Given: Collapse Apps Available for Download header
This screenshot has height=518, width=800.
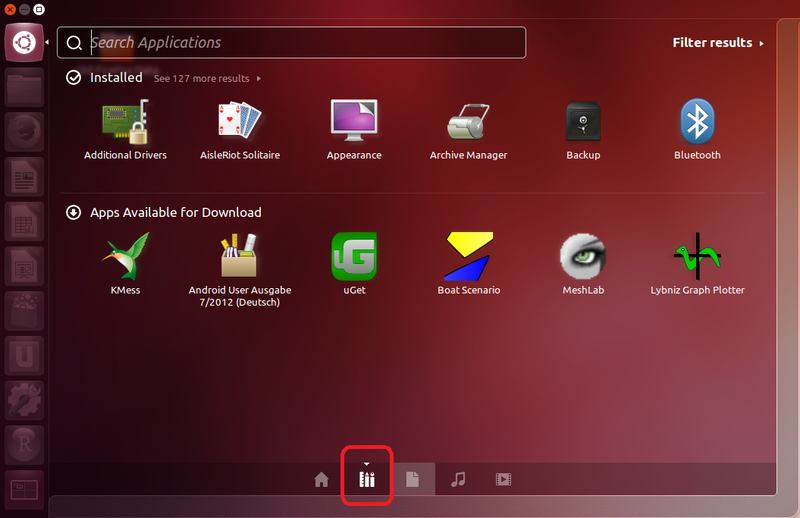Looking at the screenshot, I should (163, 212).
